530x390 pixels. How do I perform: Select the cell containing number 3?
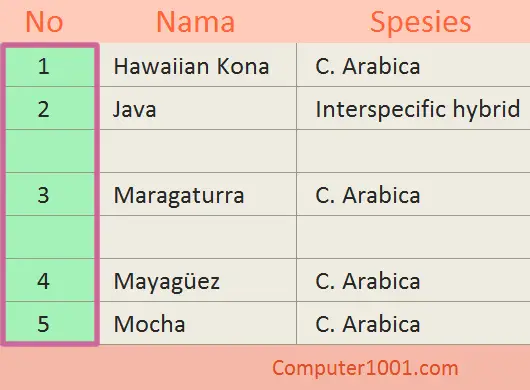50,194
